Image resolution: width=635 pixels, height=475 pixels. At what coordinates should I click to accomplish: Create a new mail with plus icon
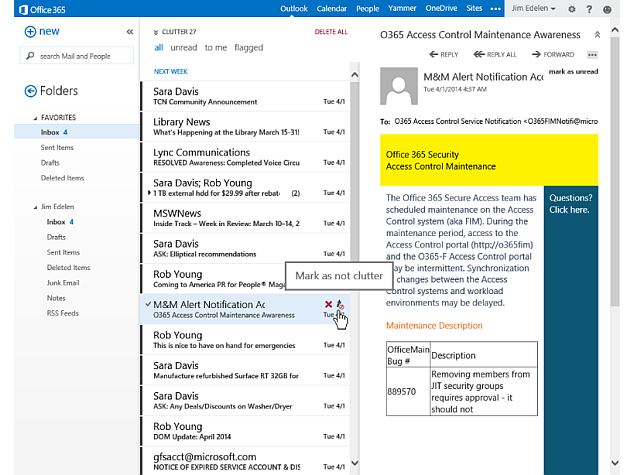point(30,32)
